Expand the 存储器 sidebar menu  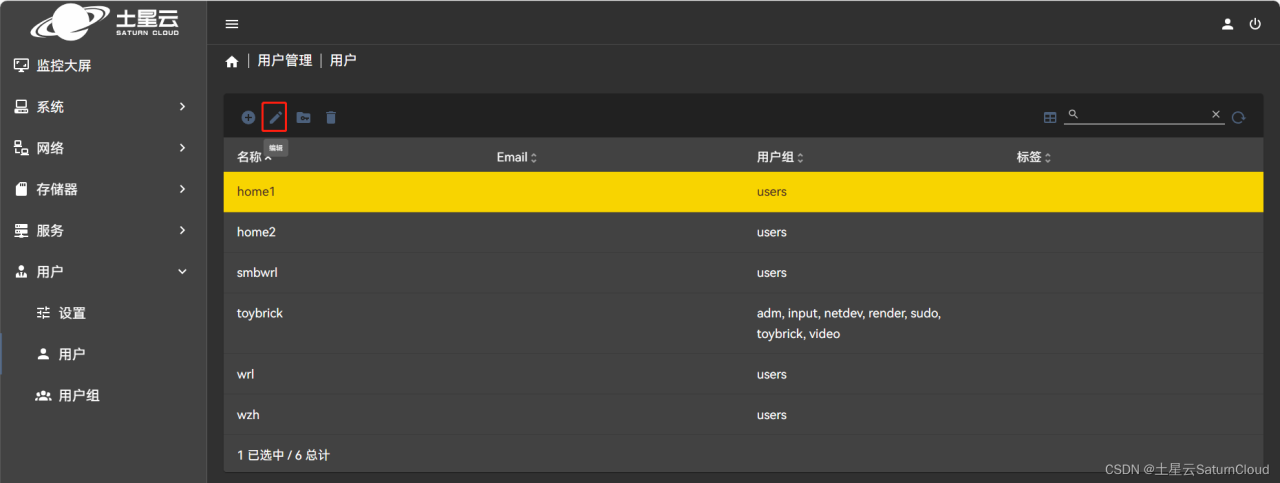click(x=100, y=189)
